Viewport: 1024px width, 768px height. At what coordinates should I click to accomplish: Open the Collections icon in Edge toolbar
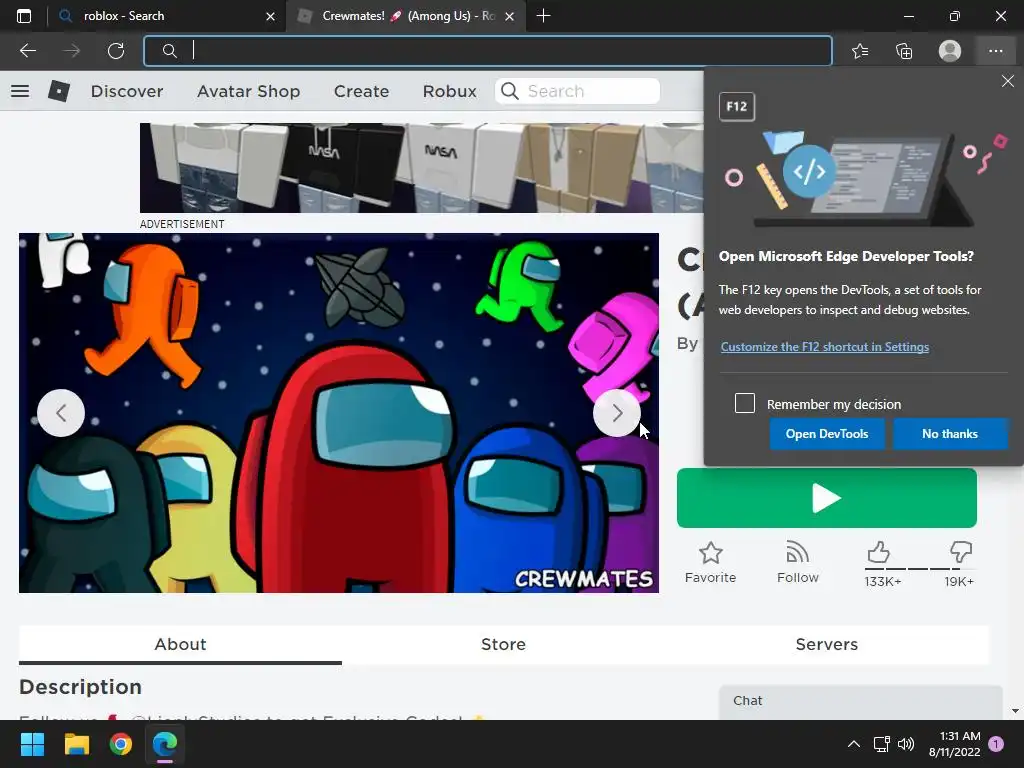904,51
